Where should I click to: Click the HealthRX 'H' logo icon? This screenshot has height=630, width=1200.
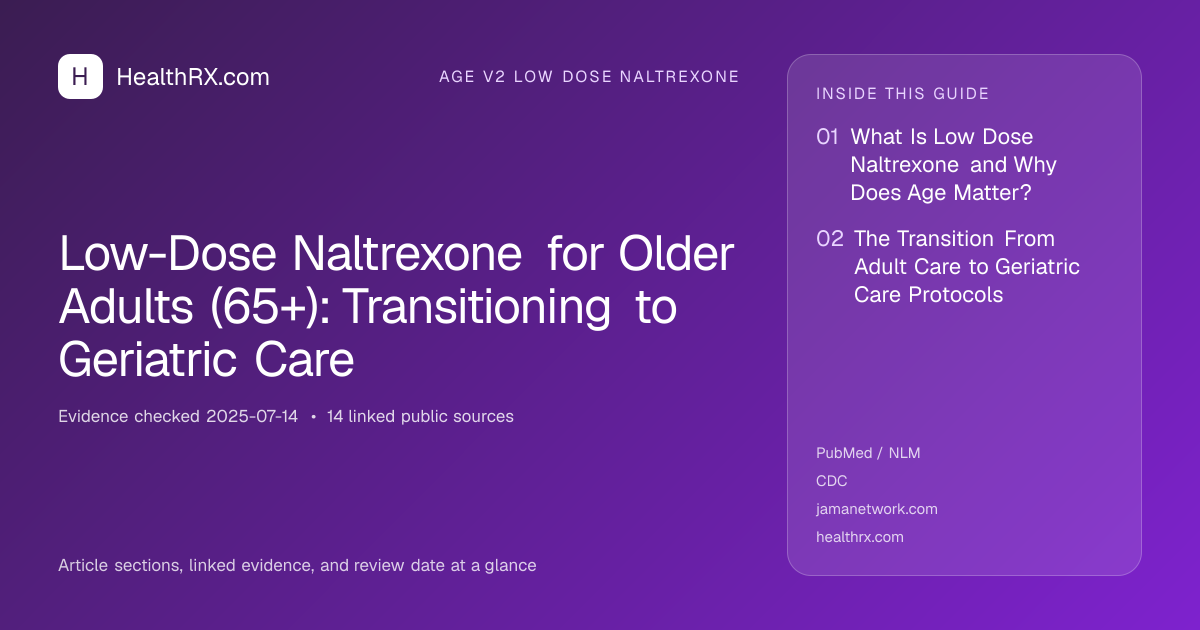pos(80,77)
